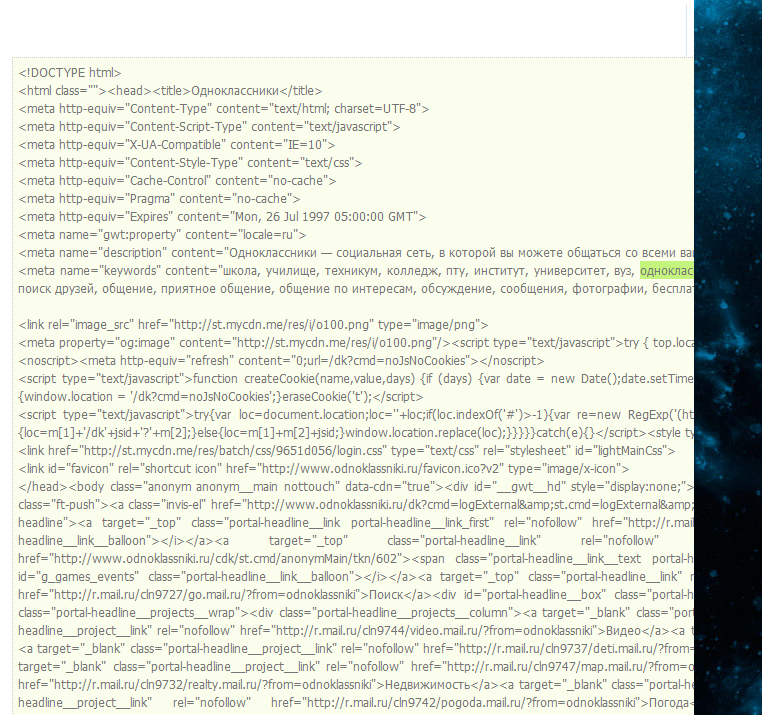Click the "try{var loc=document.location" script line
The width and height of the screenshot is (762, 715).
356,415
